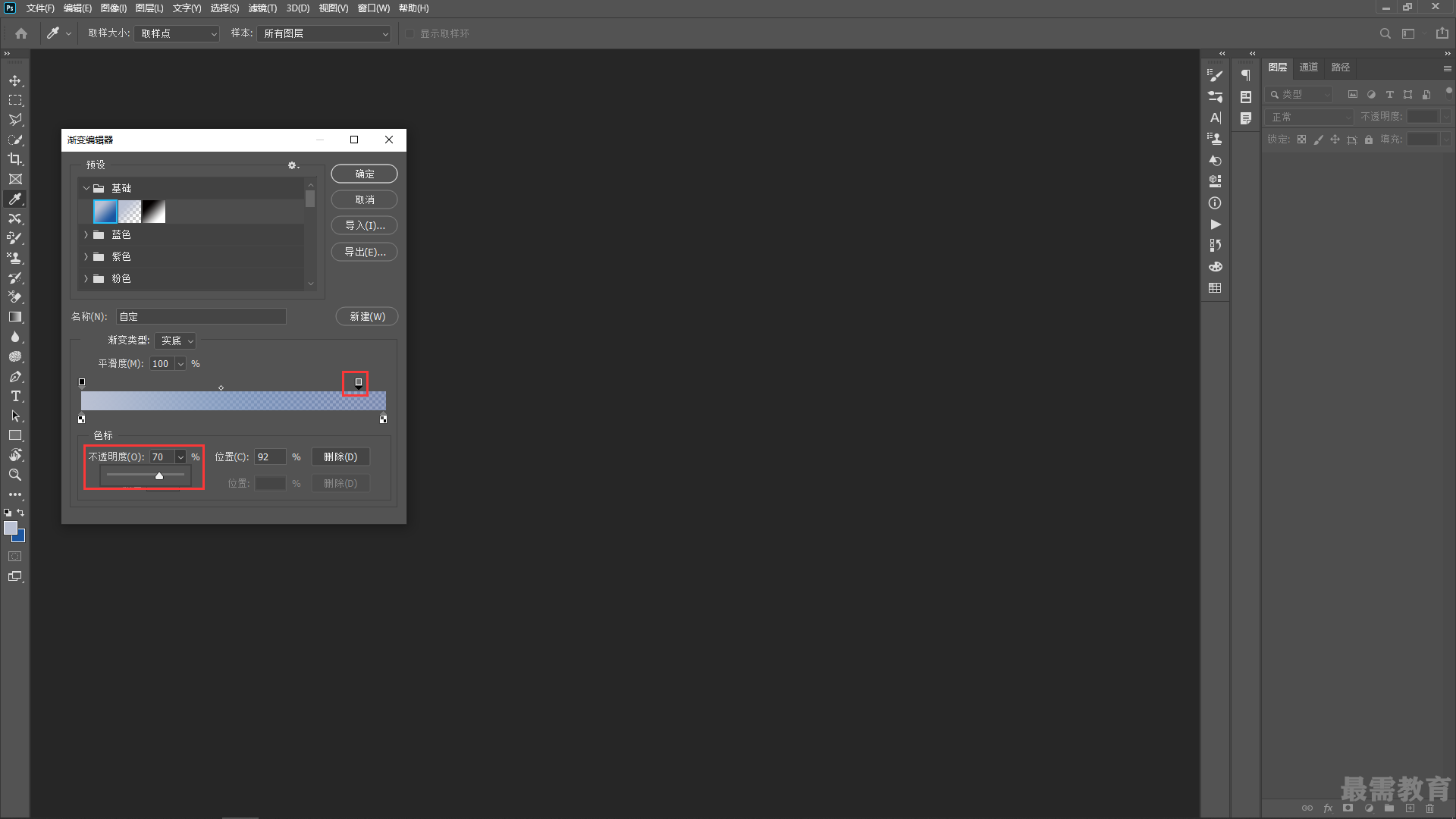This screenshot has height=819, width=1456.
Task: Select the Eyedropper tool in toolbox
Action: point(15,199)
